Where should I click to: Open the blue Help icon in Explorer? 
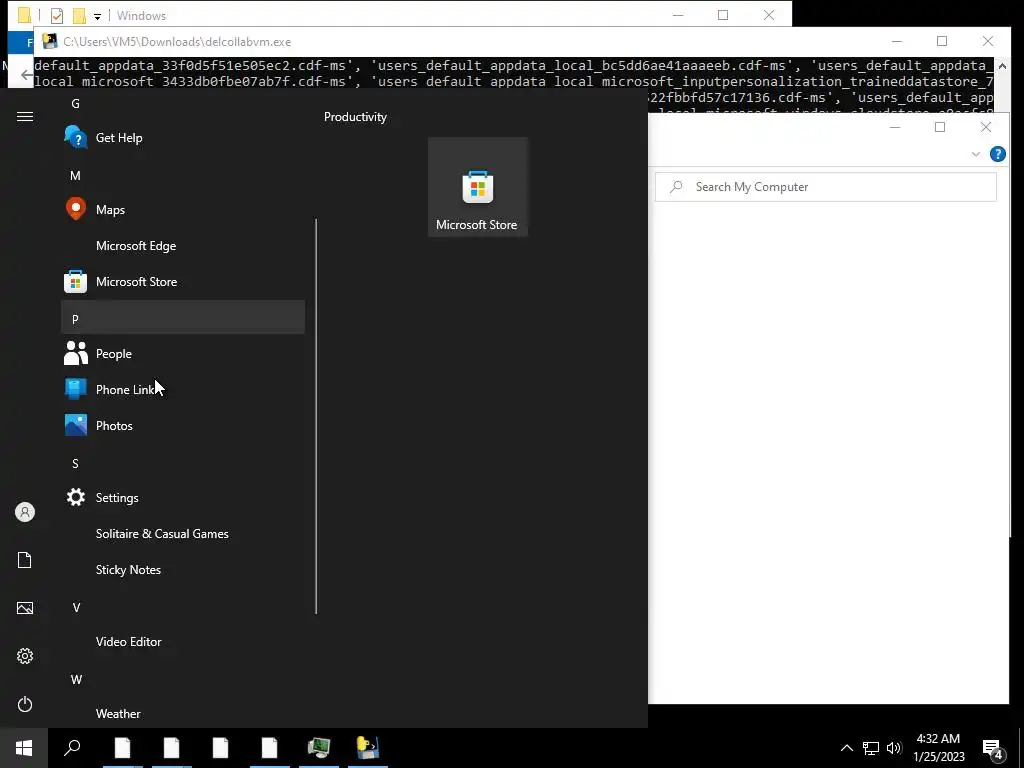click(x=997, y=154)
